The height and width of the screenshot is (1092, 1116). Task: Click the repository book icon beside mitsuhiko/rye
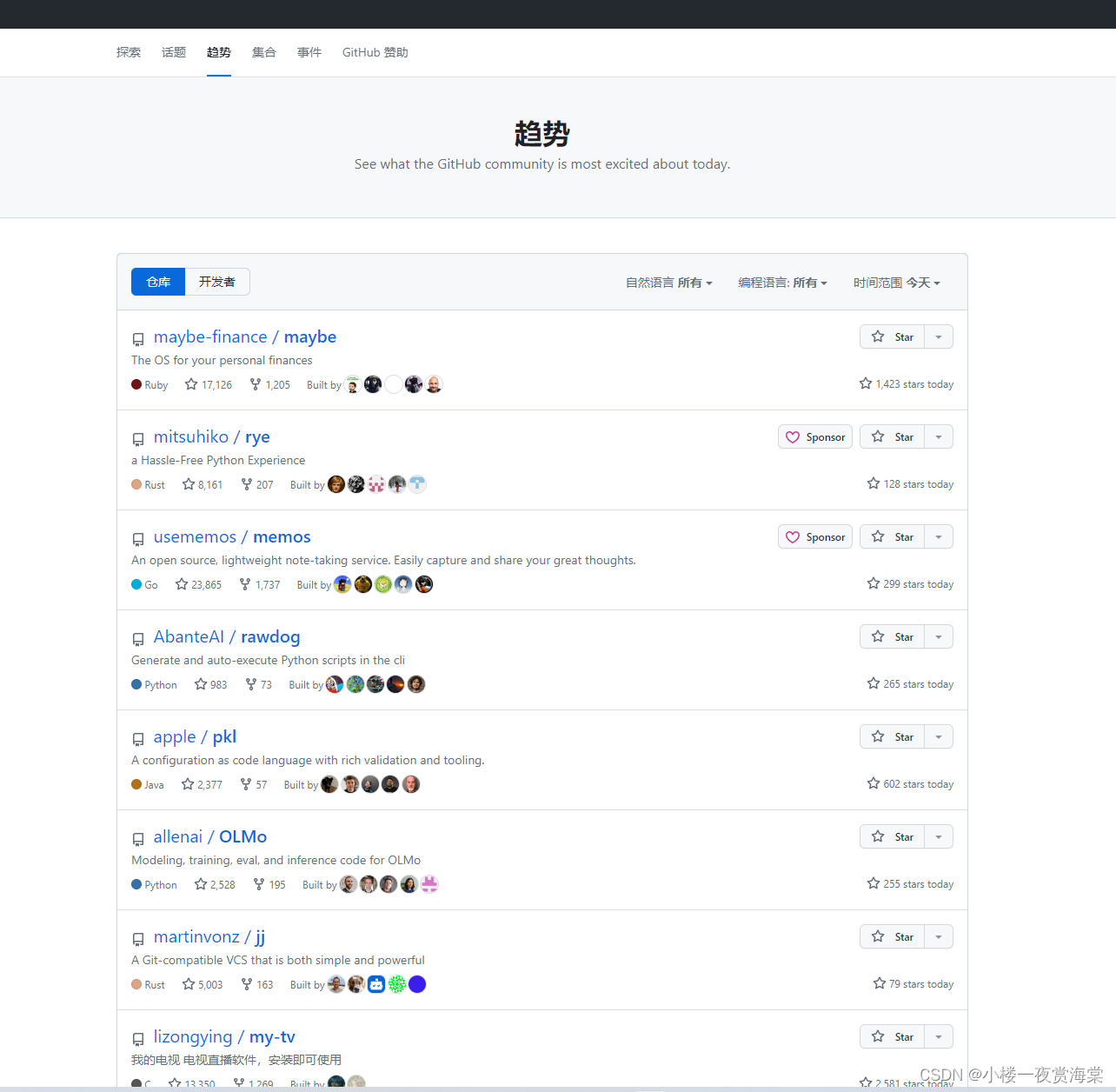(x=138, y=439)
